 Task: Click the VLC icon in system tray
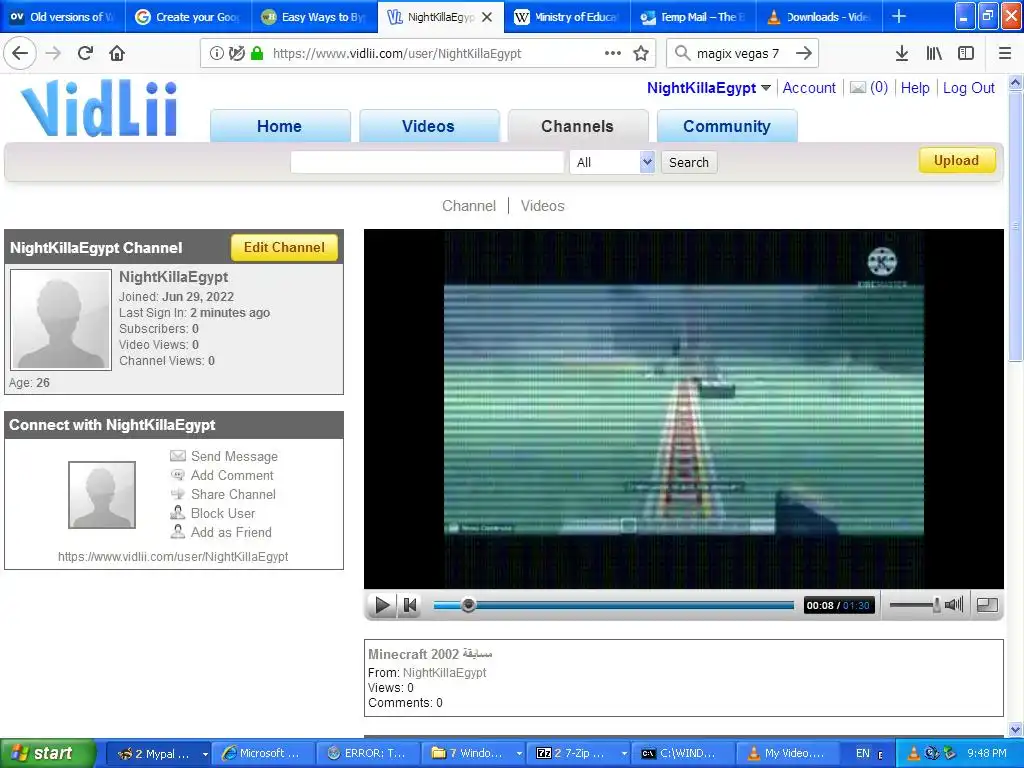913,753
